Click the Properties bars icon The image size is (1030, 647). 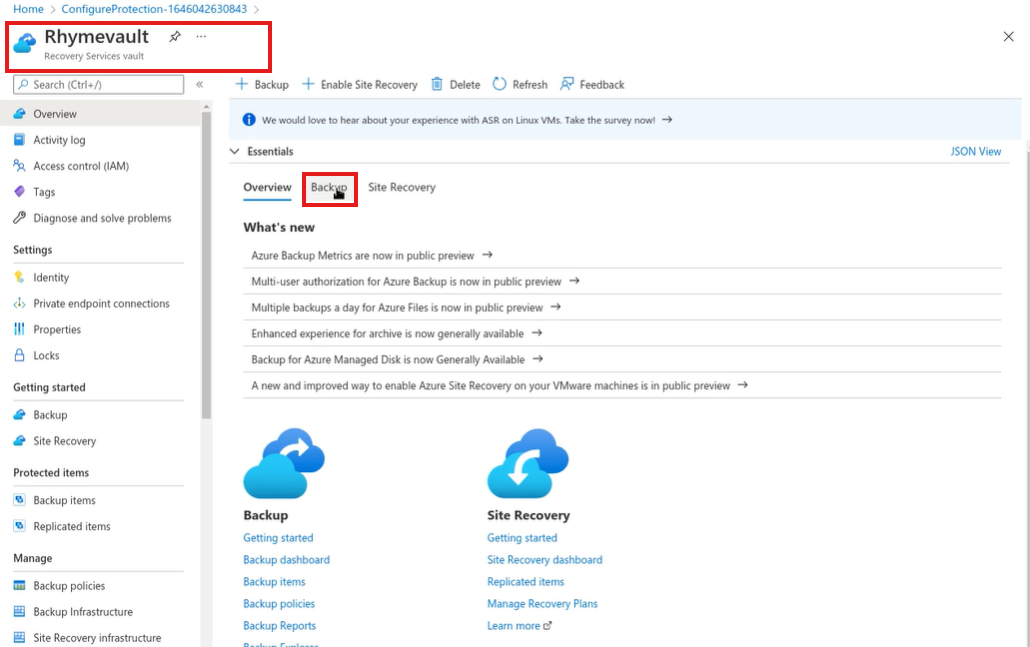point(20,329)
